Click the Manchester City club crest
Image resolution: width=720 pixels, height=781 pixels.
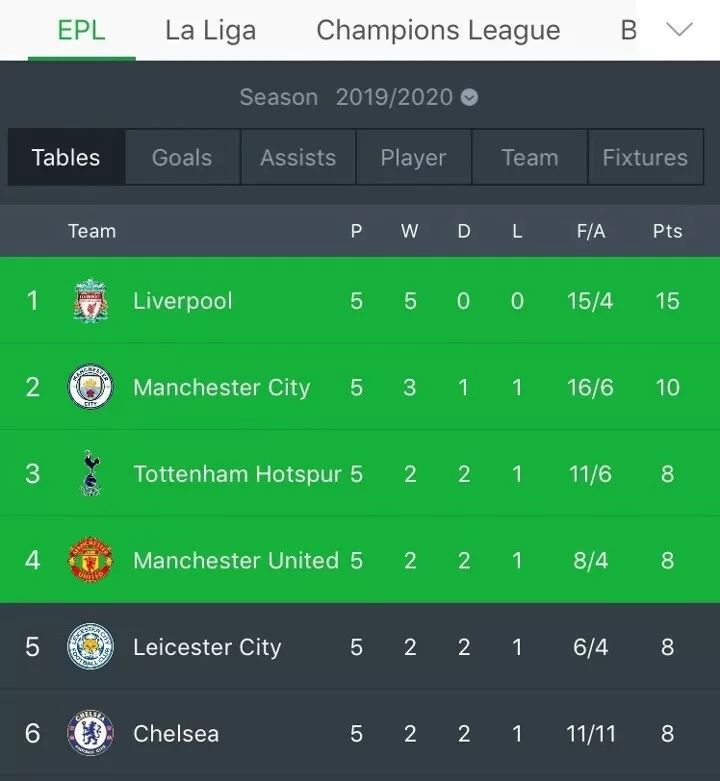[91, 388]
